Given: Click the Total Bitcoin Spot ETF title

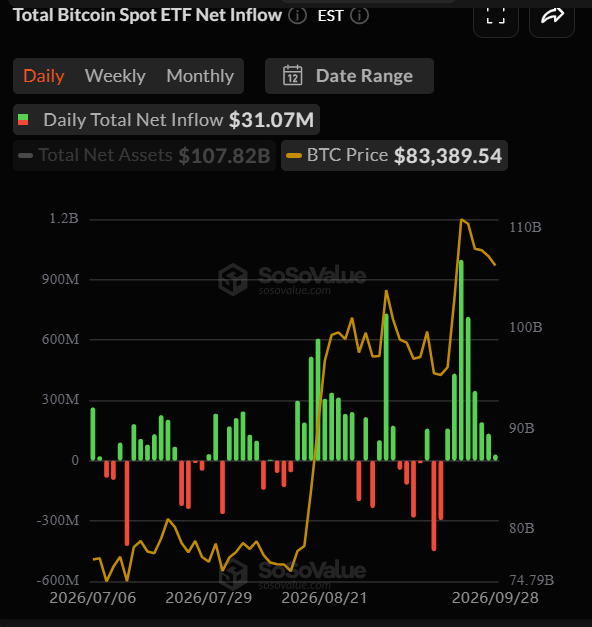Looking at the screenshot, I should [x=148, y=15].
